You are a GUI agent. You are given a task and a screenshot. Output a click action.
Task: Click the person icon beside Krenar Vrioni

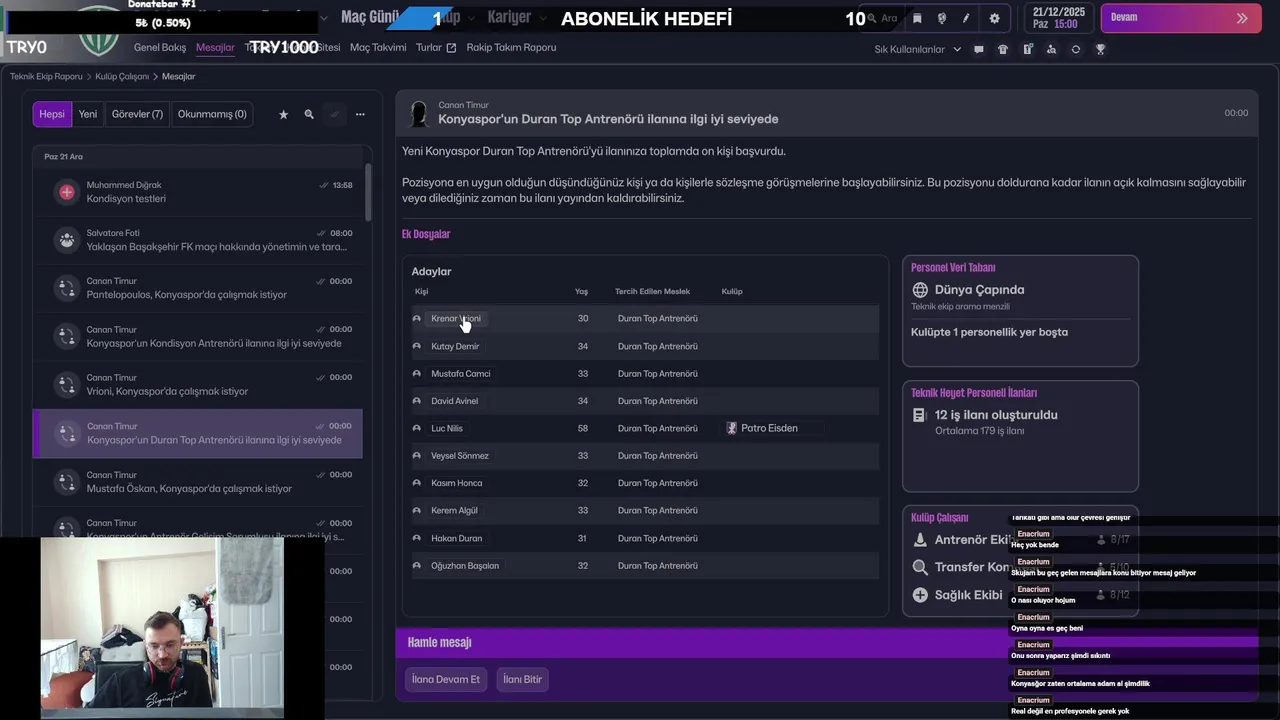(417, 319)
